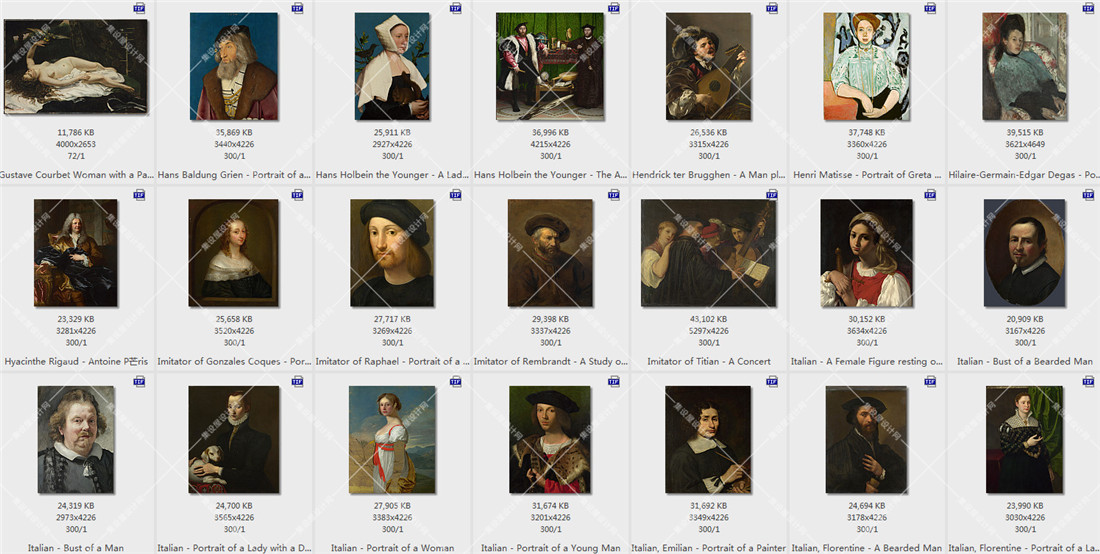Screen dimensions: 1100x554
Task: Select Imitator of Rembrandt study thumbnail
Action: pyautogui.click(x=550, y=252)
